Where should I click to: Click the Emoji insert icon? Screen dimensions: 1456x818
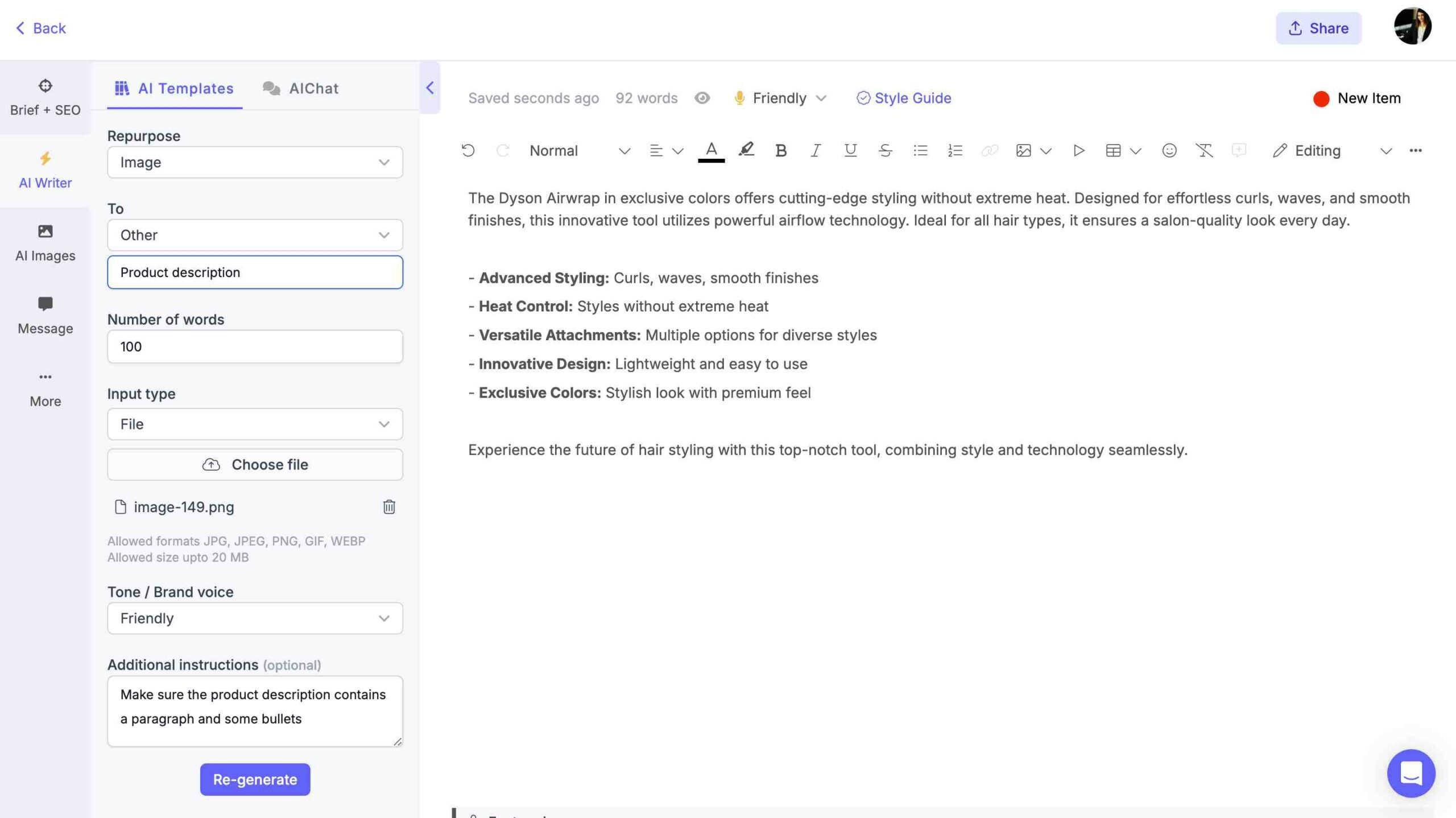pos(1168,151)
